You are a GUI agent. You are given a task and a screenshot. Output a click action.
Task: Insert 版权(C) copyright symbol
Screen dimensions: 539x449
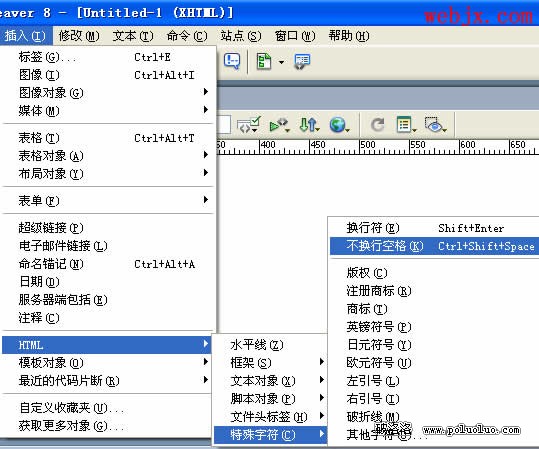(x=434, y=273)
